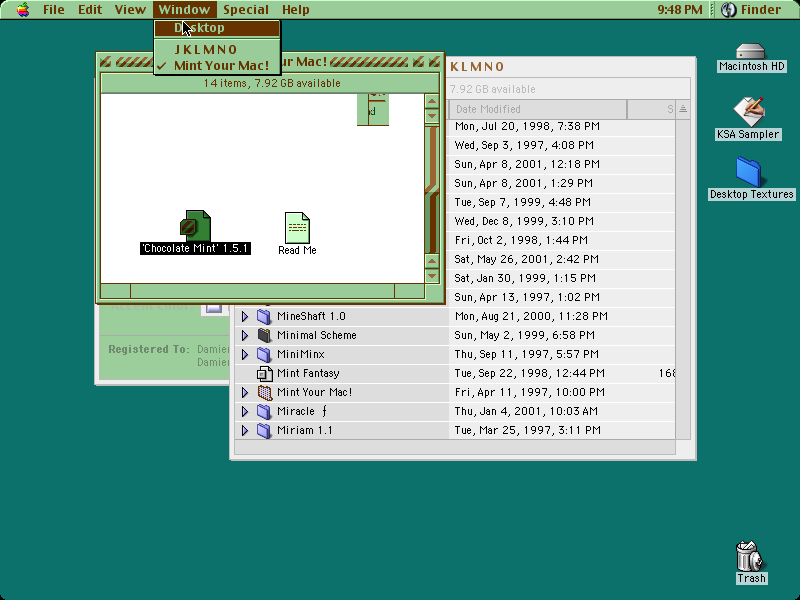Expand the Mint Your Mac! folder row
Viewport: 800px width, 600px height.
pos(245,392)
